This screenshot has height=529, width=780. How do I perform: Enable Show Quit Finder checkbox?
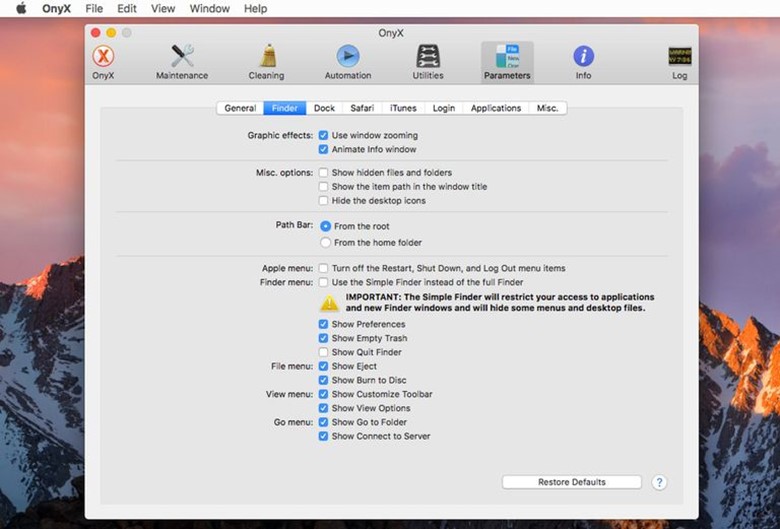(x=323, y=353)
